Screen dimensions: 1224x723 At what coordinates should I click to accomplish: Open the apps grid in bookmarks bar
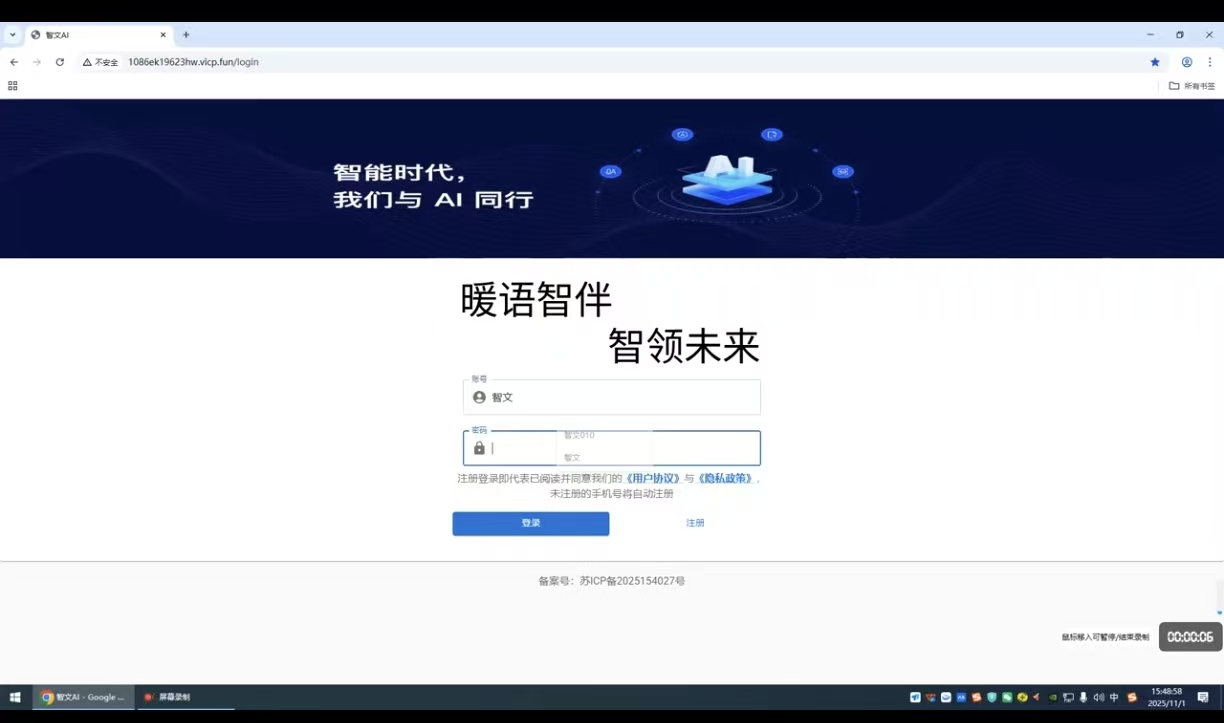[x=13, y=86]
